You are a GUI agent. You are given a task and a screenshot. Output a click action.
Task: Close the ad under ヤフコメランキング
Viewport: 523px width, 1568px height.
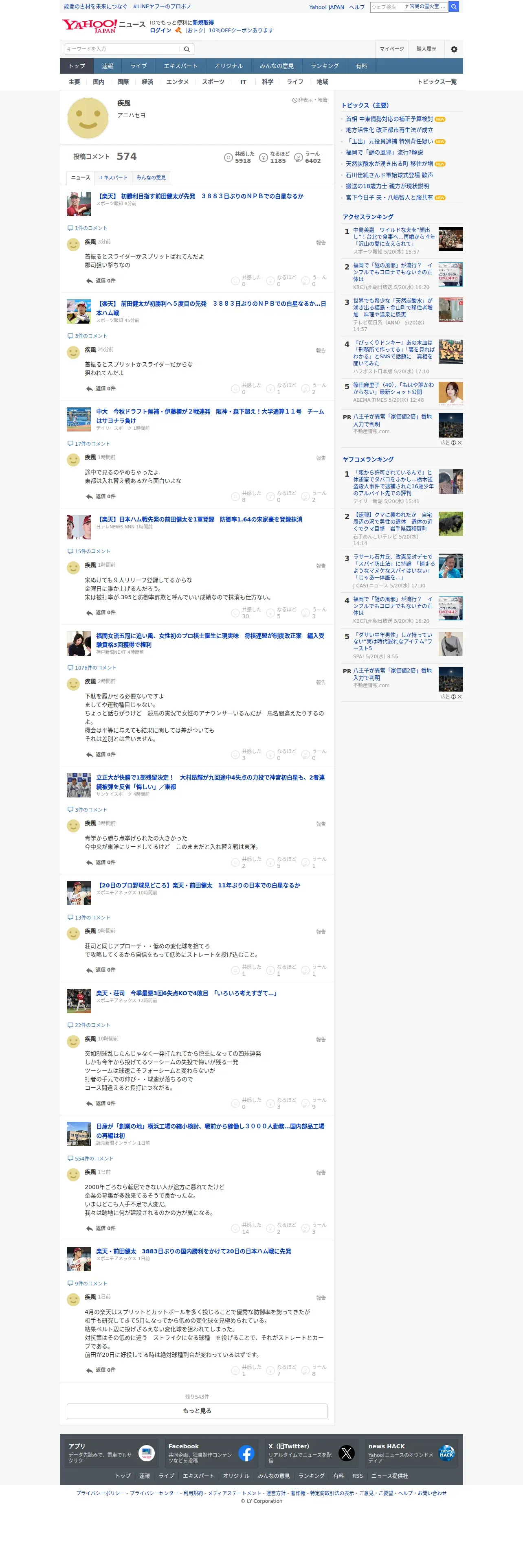[x=460, y=696]
